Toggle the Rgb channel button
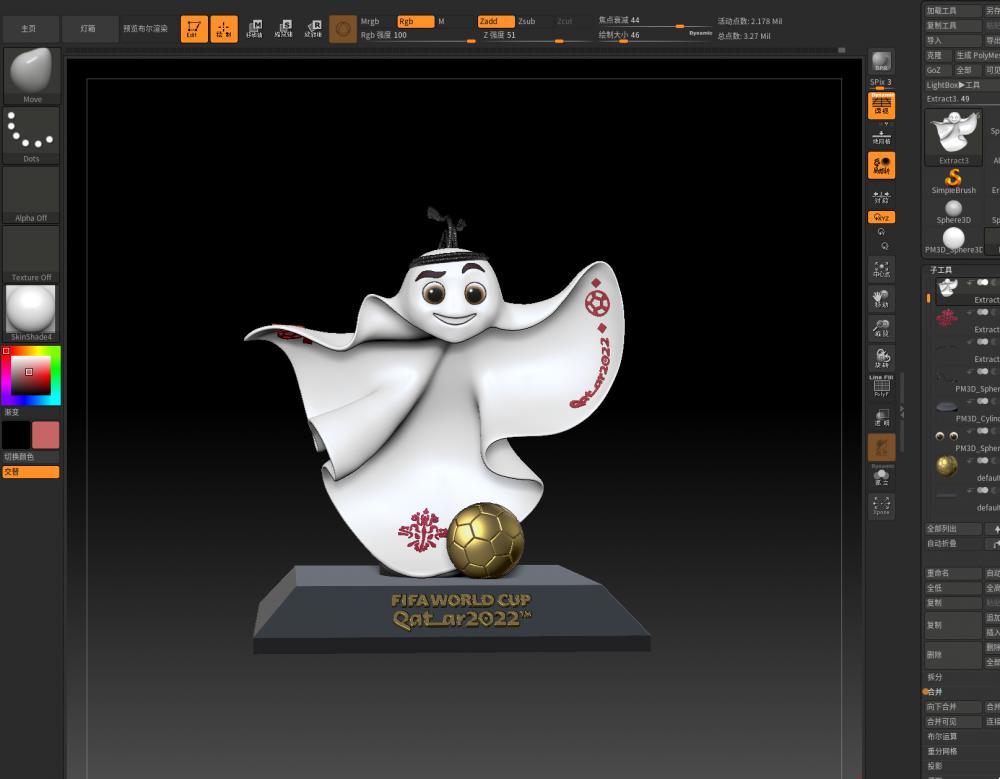 point(413,21)
